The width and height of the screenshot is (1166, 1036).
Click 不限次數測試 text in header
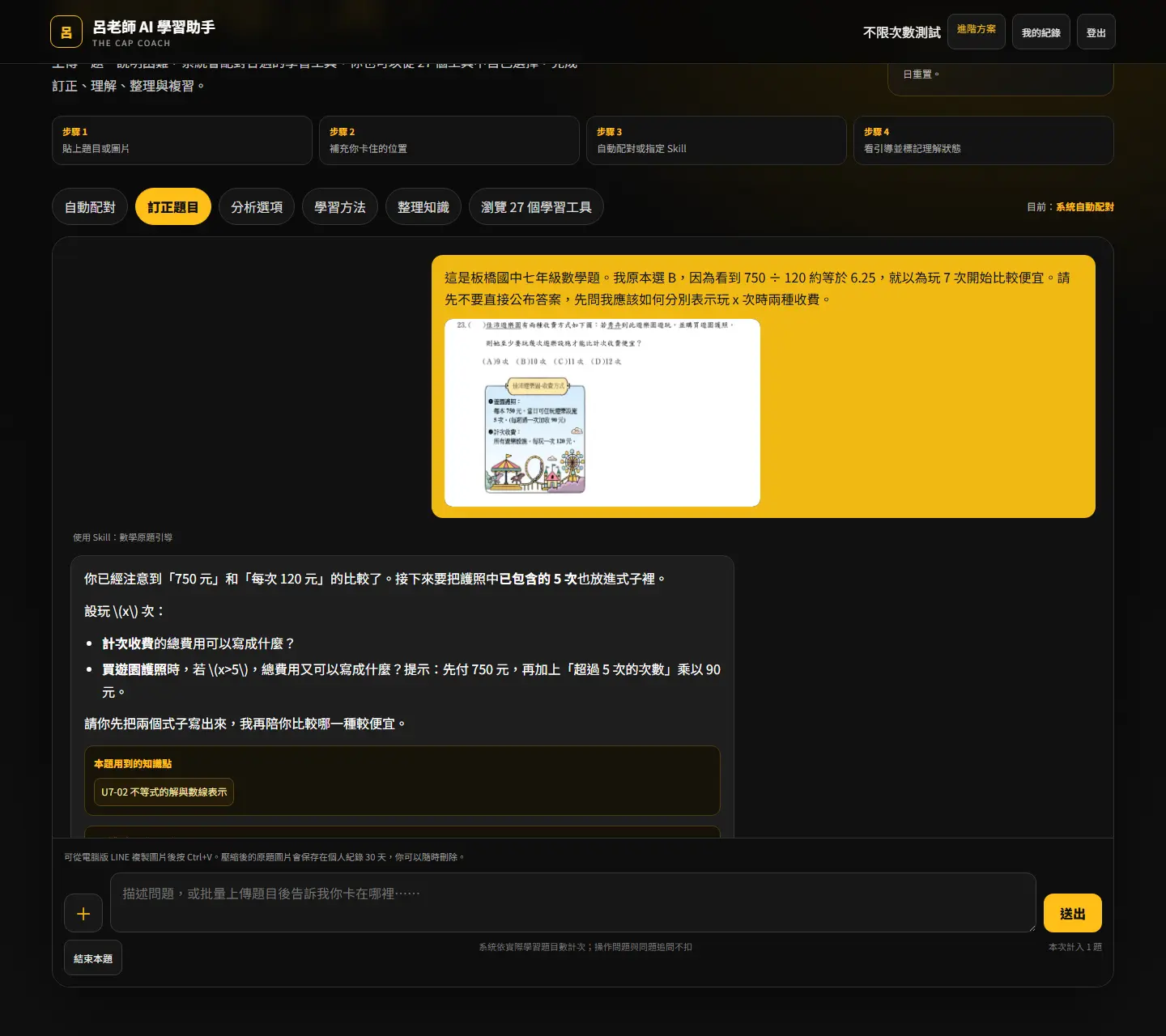[x=902, y=32]
